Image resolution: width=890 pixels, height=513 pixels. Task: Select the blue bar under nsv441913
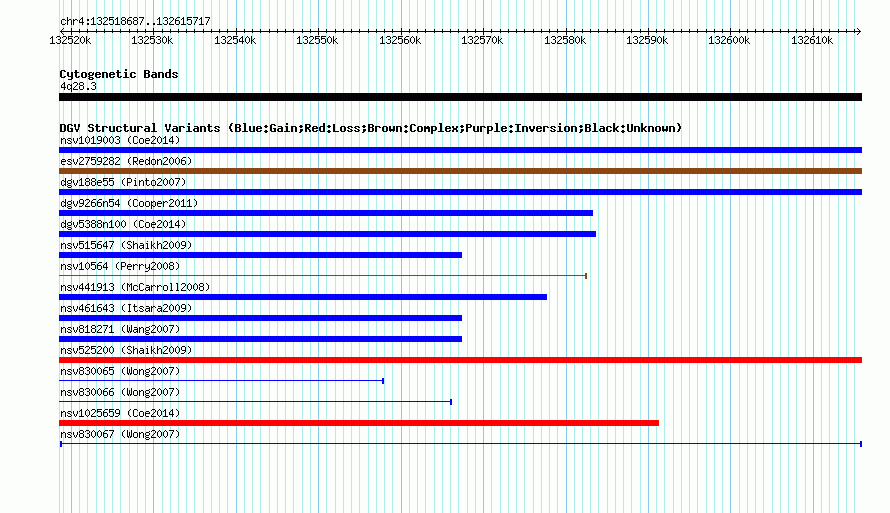point(303,297)
